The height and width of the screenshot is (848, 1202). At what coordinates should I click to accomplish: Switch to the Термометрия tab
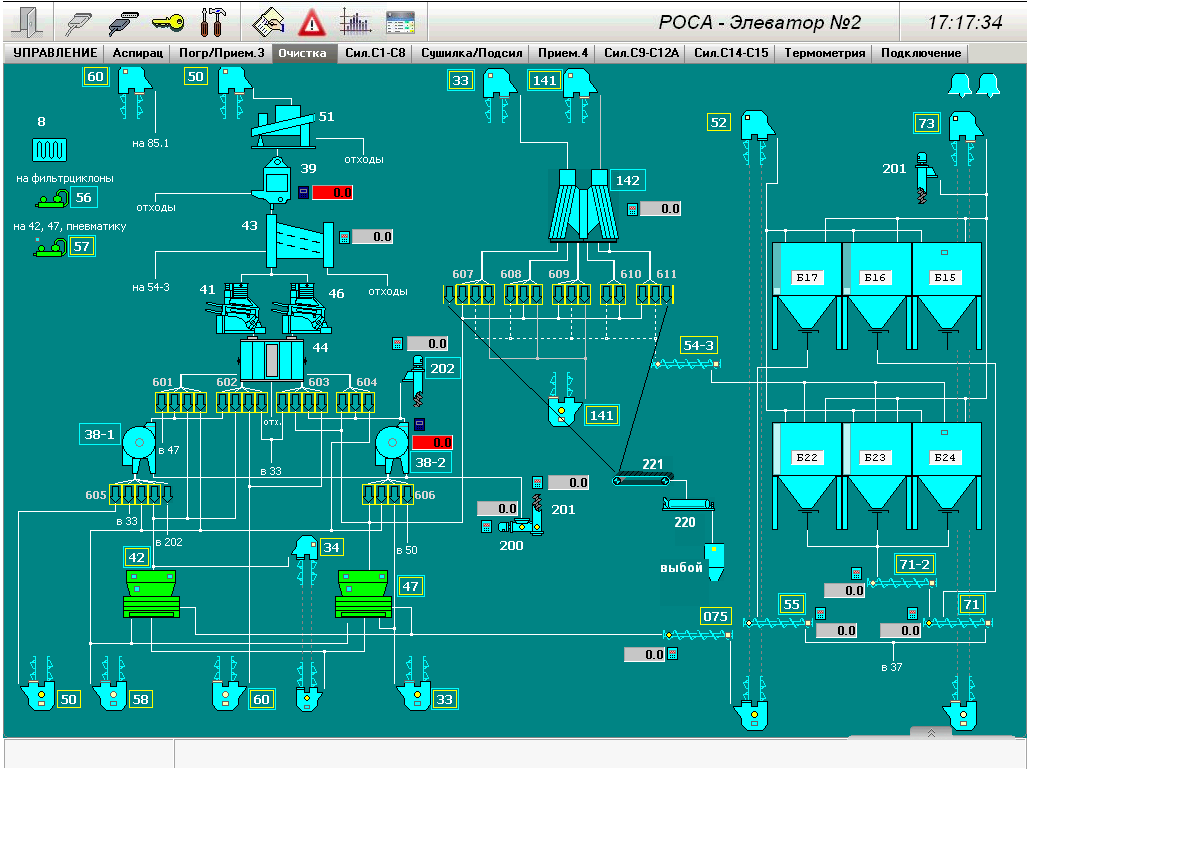pyautogui.click(x=825, y=53)
